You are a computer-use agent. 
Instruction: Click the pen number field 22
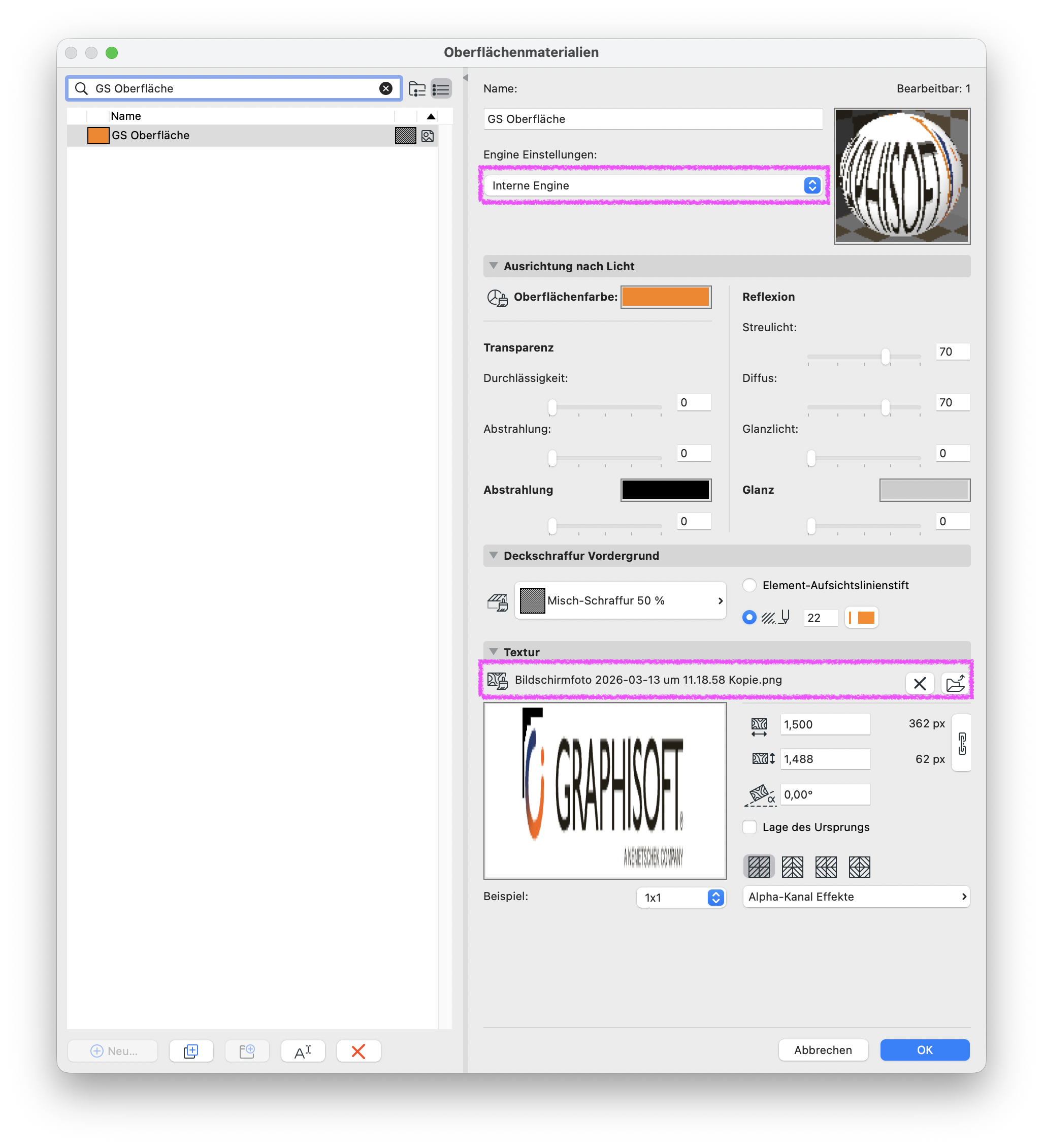click(820, 617)
